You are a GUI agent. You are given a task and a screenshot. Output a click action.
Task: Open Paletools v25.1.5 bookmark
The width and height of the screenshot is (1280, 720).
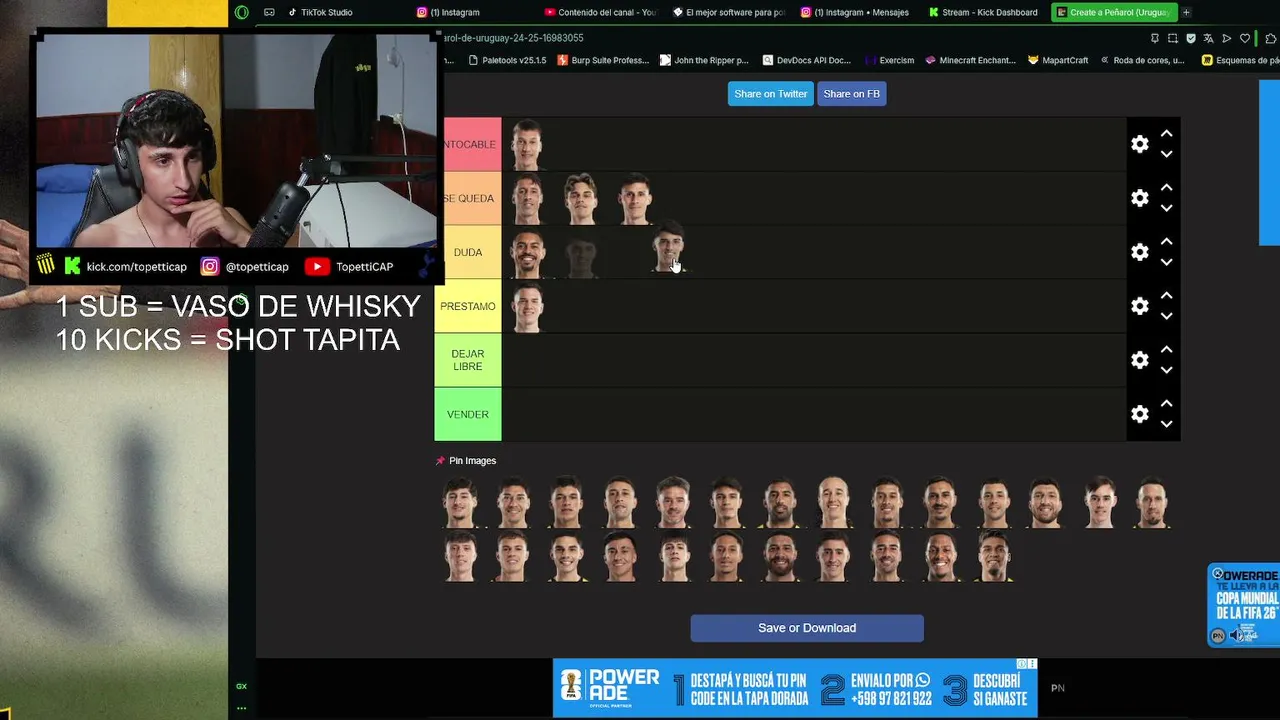point(507,60)
